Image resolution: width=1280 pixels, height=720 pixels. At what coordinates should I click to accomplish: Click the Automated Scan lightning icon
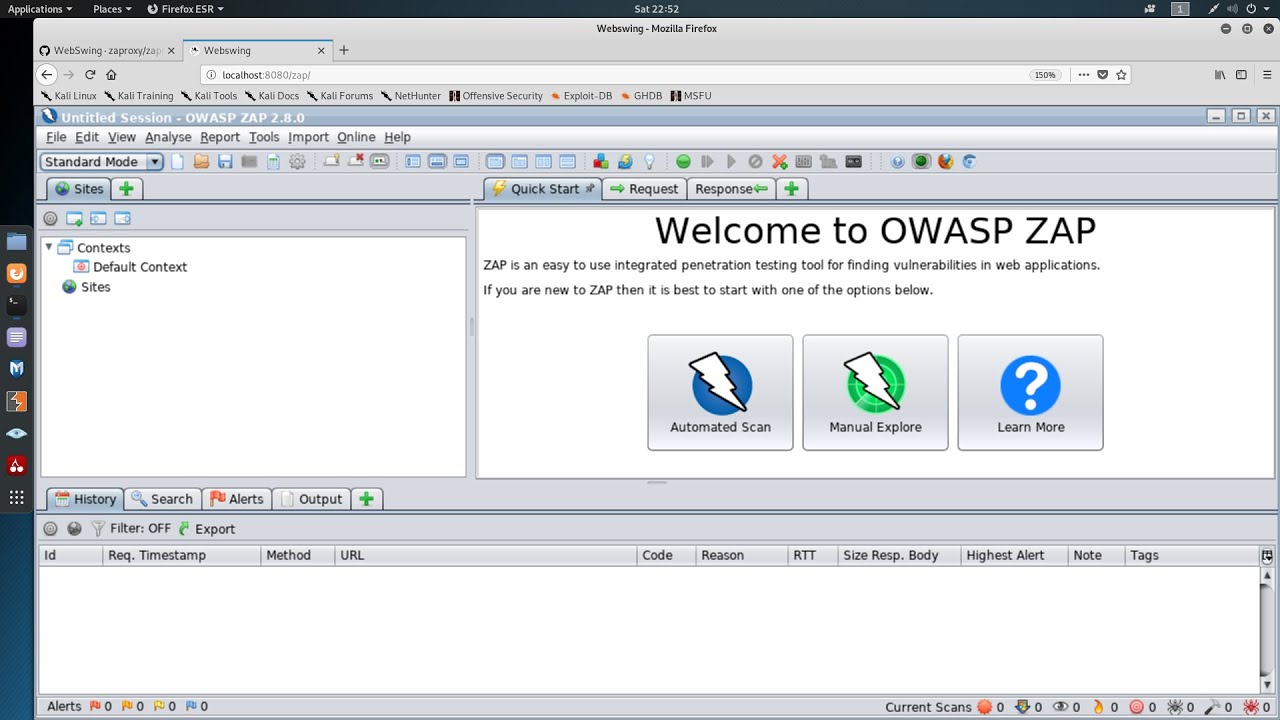[720, 384]
